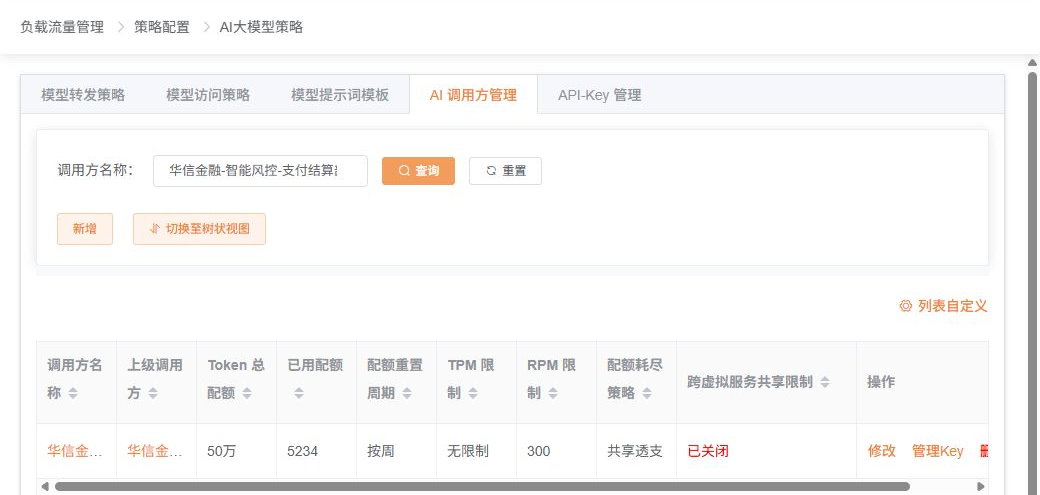Viewport: 1040px width, 495px height.
Task: Navigate to 负载流量管理 breadcrumb
Action: click(62, 27)
